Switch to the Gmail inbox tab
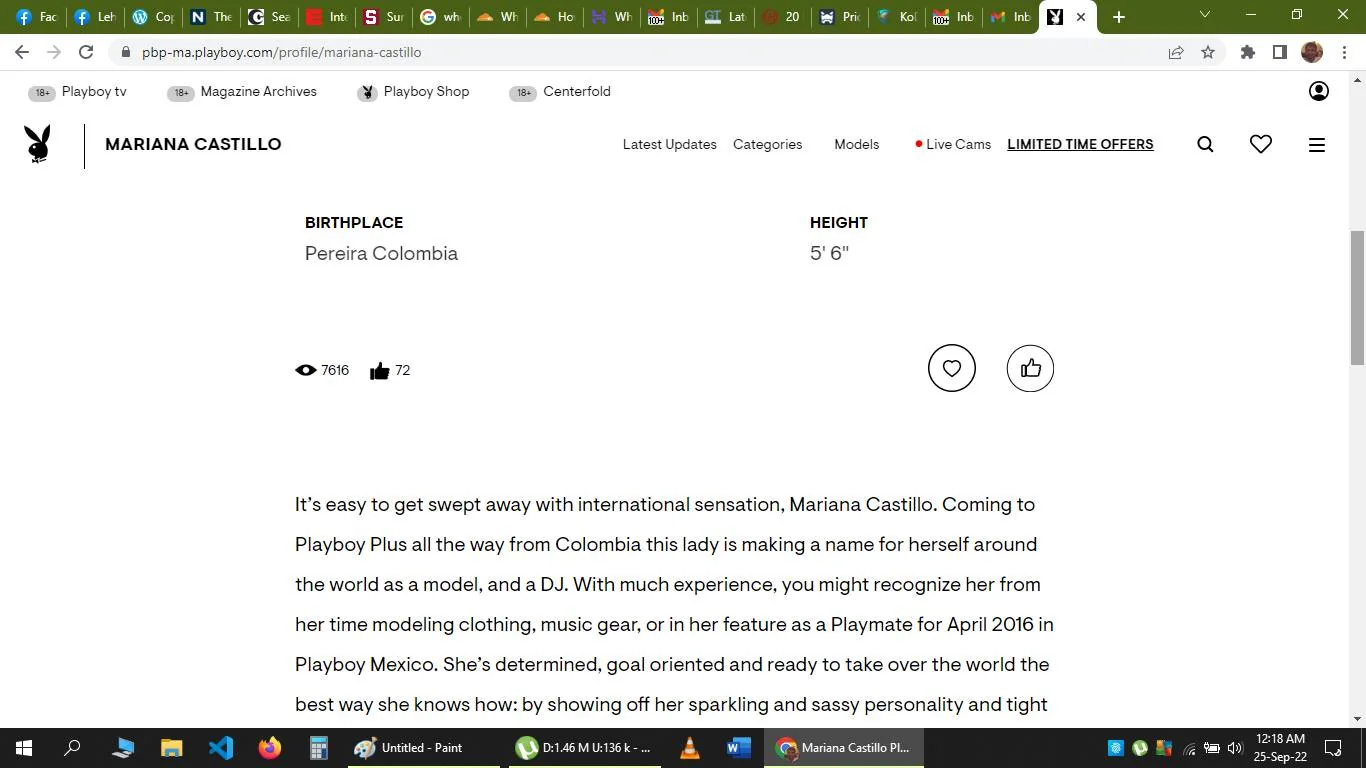 (1009, 17)
